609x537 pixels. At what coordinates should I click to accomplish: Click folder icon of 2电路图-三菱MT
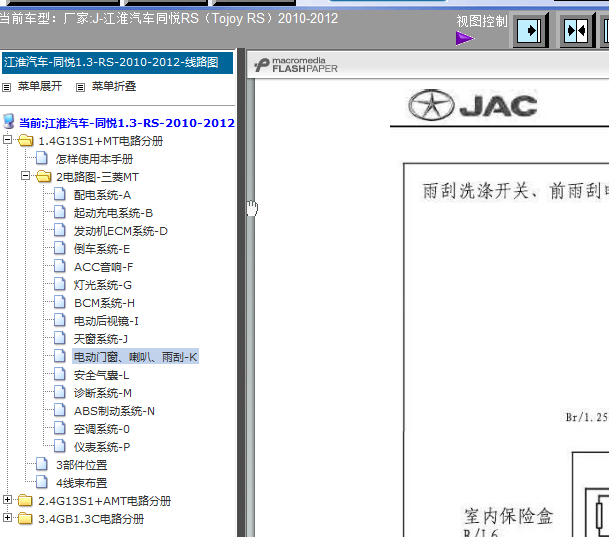coord(44,177)
